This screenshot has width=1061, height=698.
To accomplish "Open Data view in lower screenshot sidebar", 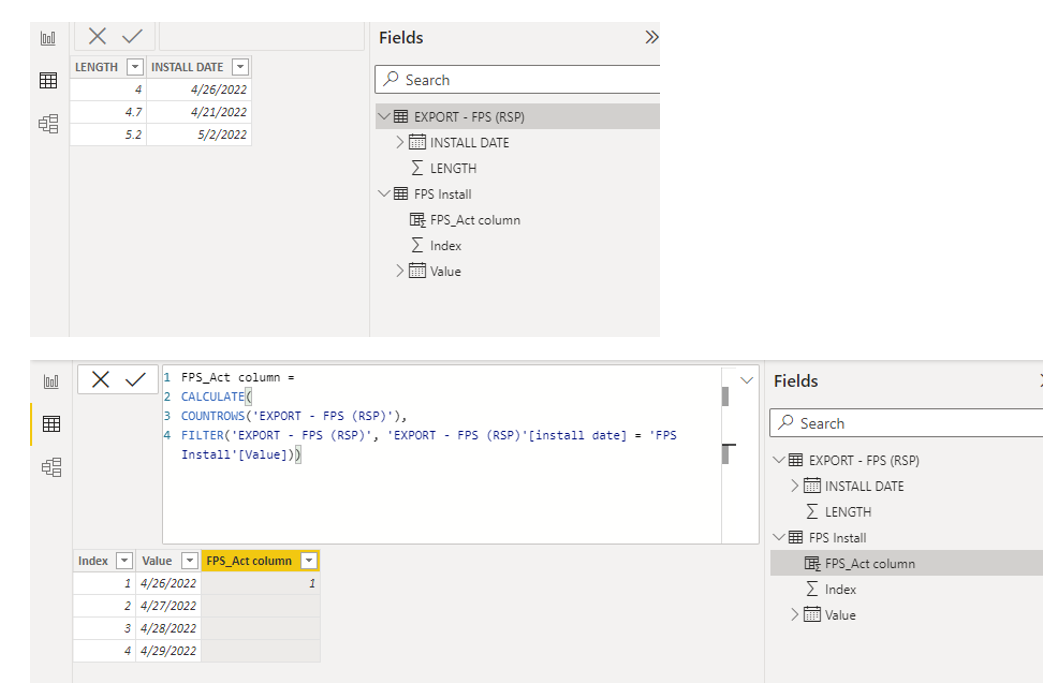I will point(51,424).
